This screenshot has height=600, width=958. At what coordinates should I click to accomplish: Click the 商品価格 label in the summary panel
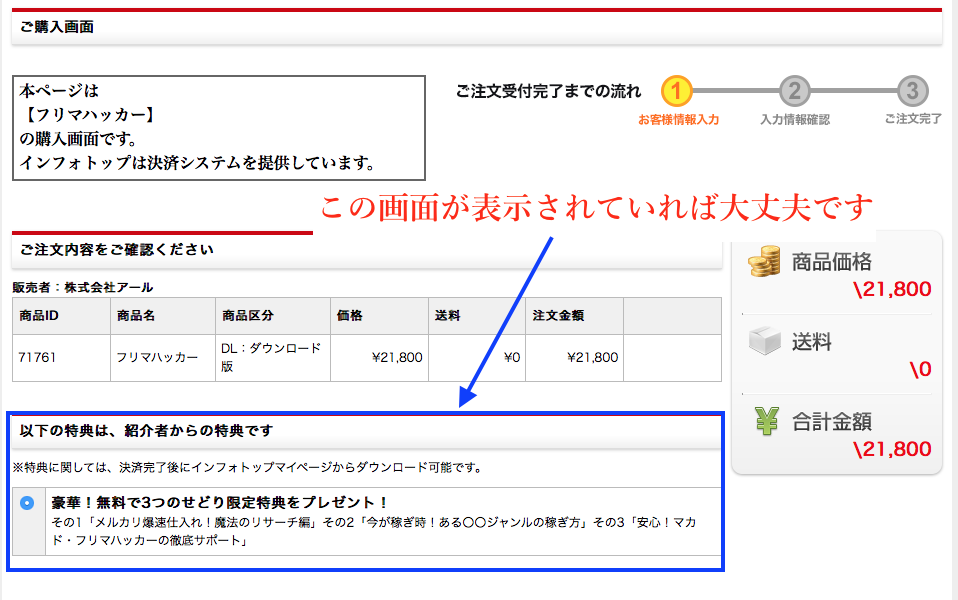[832, 262]
